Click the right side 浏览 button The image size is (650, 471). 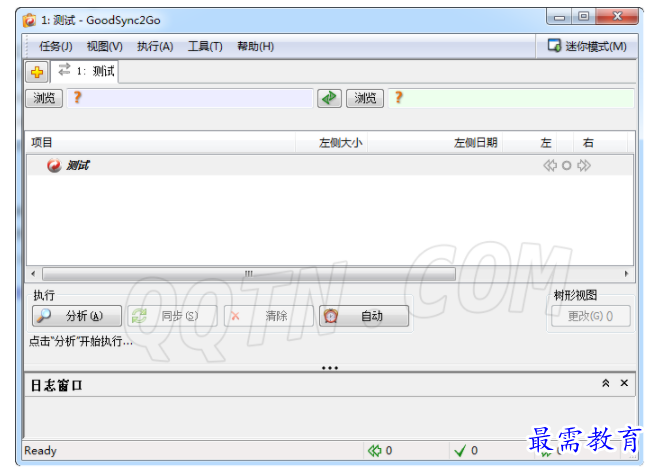(x=365, y=98)
